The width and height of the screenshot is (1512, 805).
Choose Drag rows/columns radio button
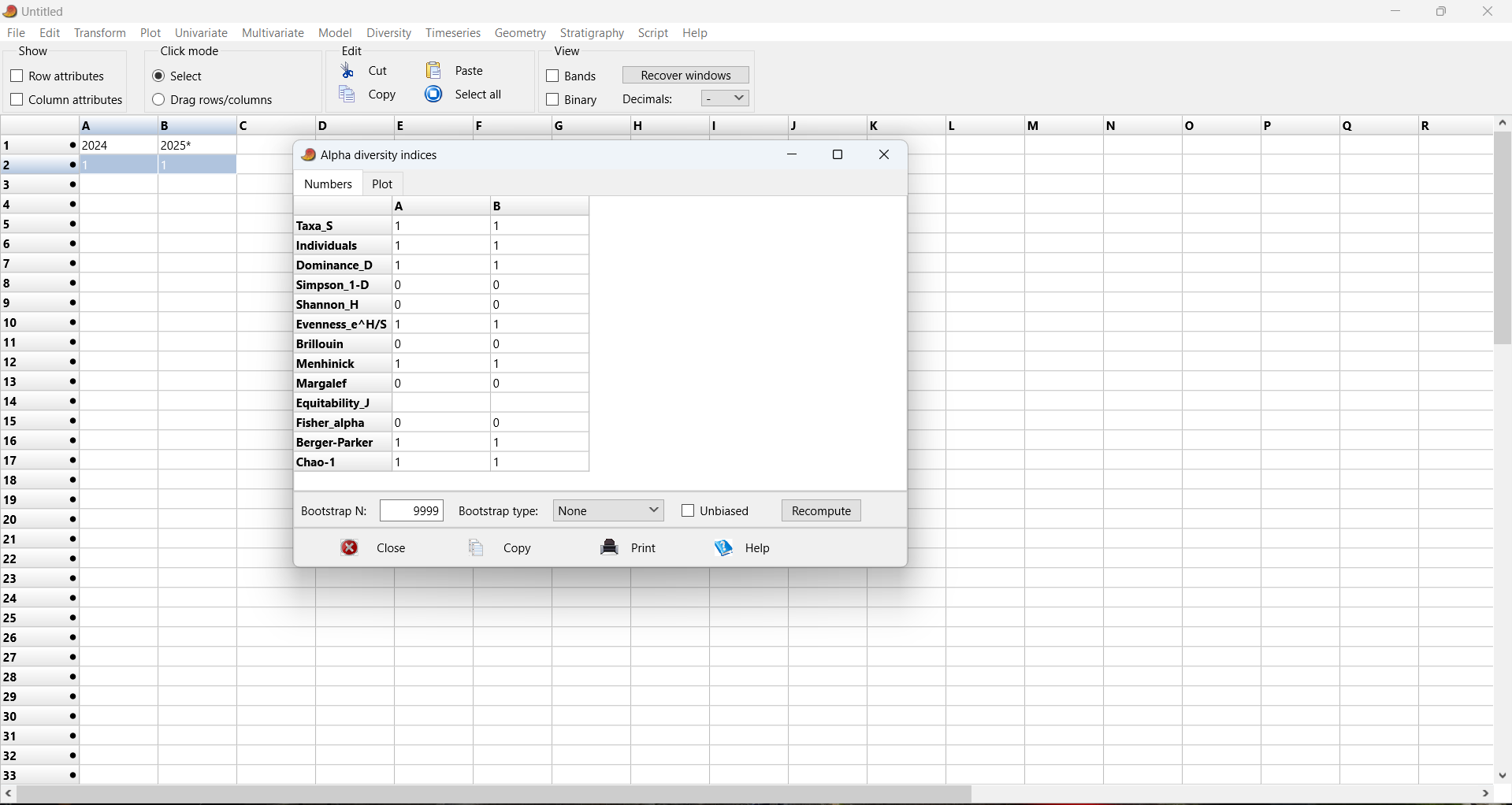tap(158, 100)
